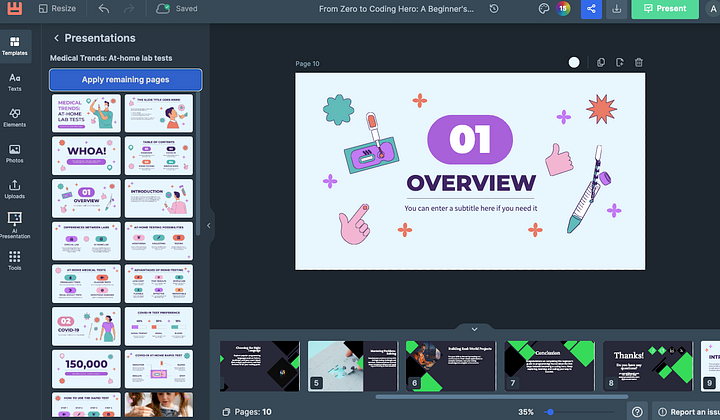Delete page 10 with trash icon

[639, 62]
